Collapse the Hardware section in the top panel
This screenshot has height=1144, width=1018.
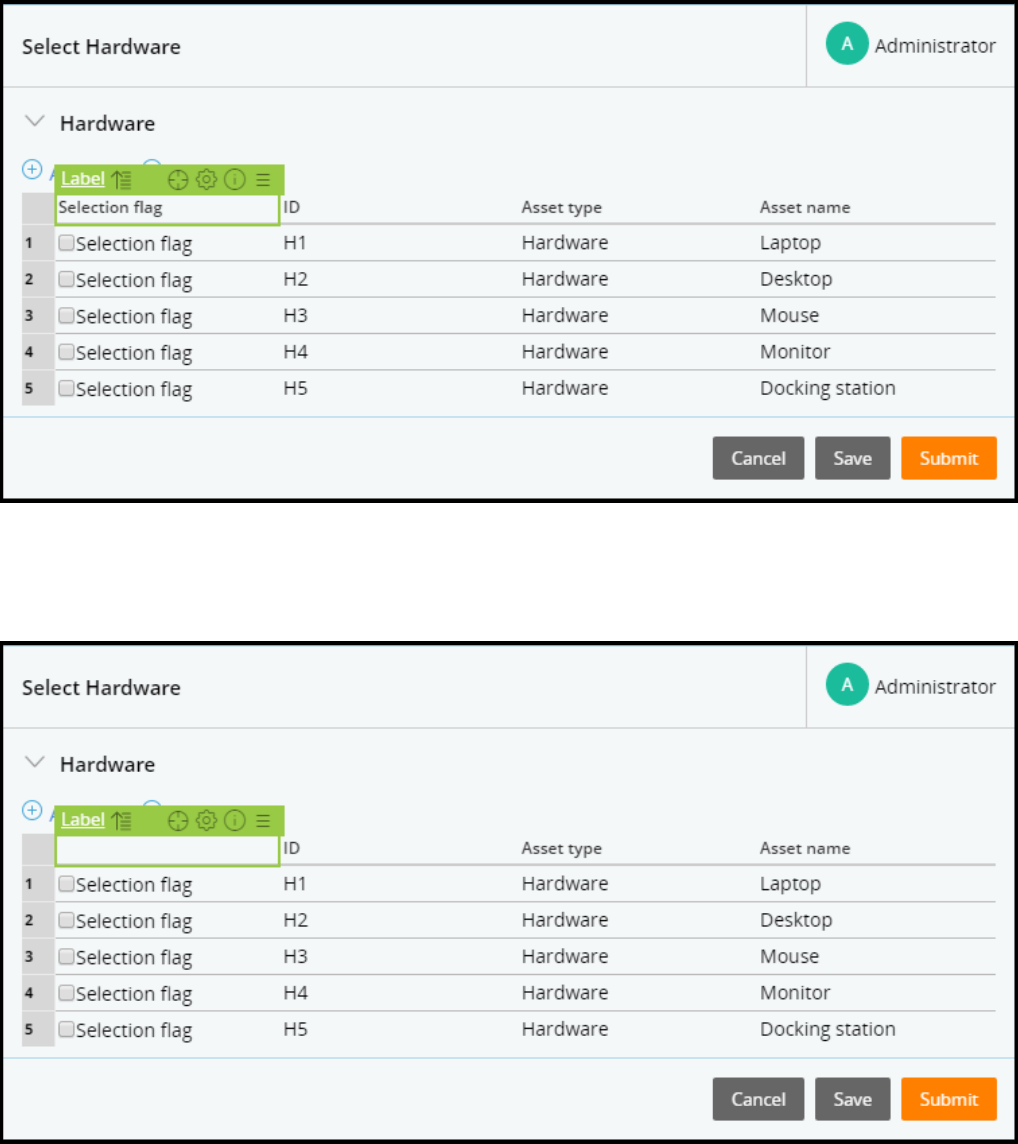click(x=35, y=122)
